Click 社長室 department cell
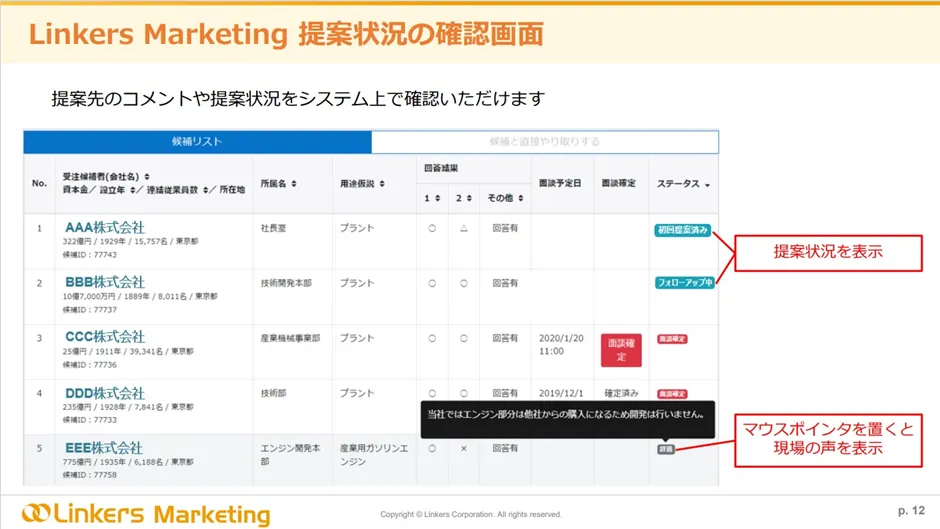The height and width of the screenshot is (529, 940). [x=273, y=228]
